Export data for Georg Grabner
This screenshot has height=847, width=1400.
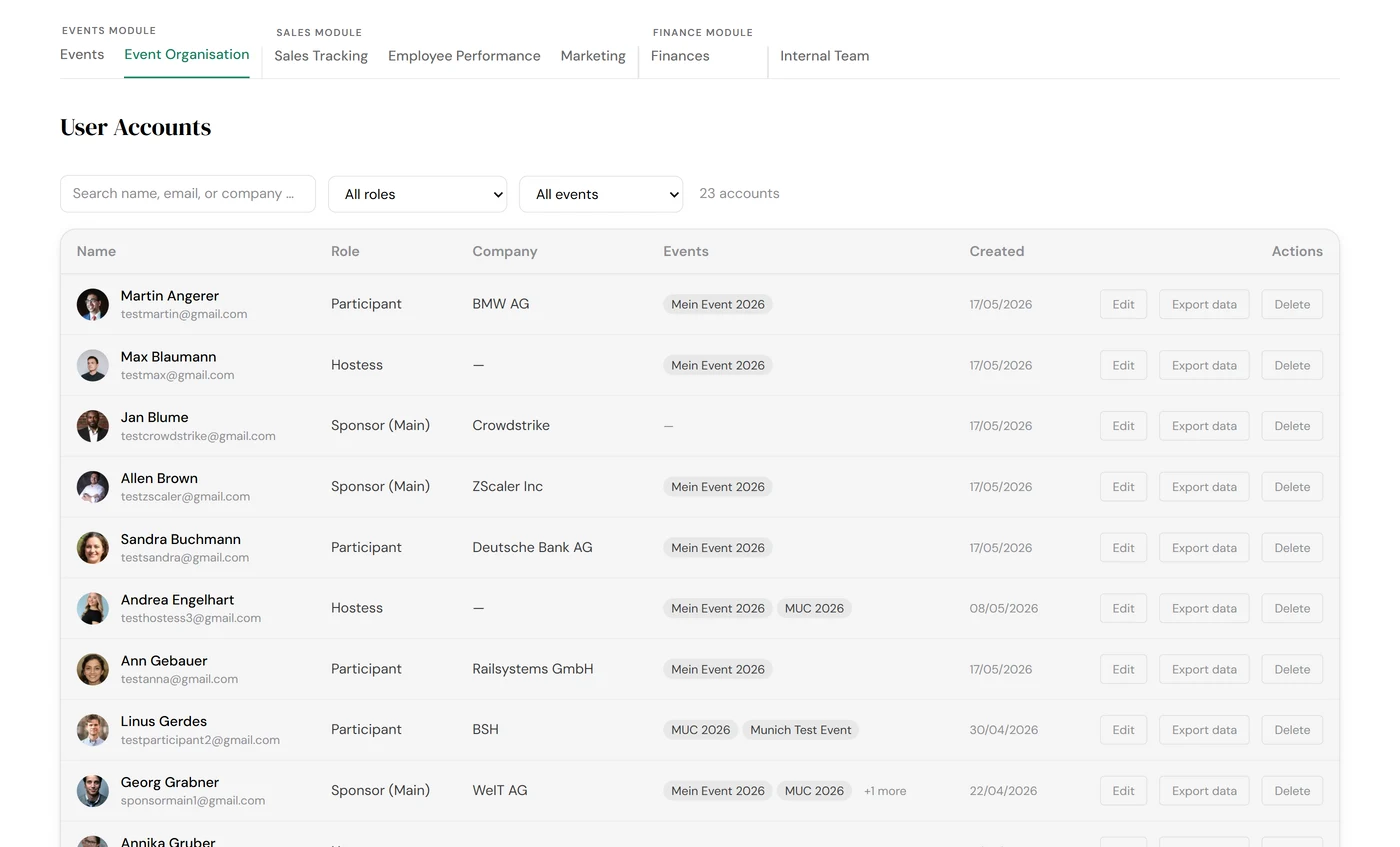pos(1204,791)
